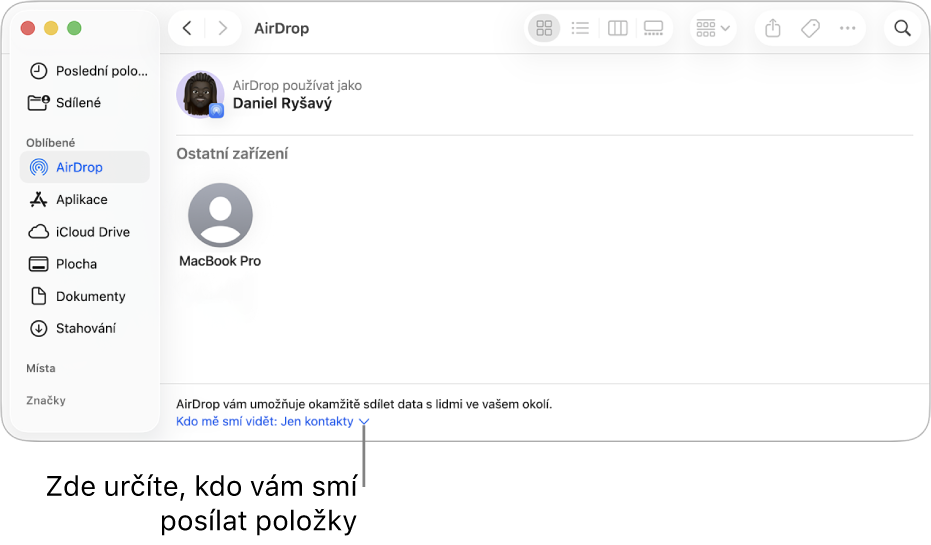931x545 pixels.
Task: Expand the Značky section header
Action: click(x=46, y=400)
